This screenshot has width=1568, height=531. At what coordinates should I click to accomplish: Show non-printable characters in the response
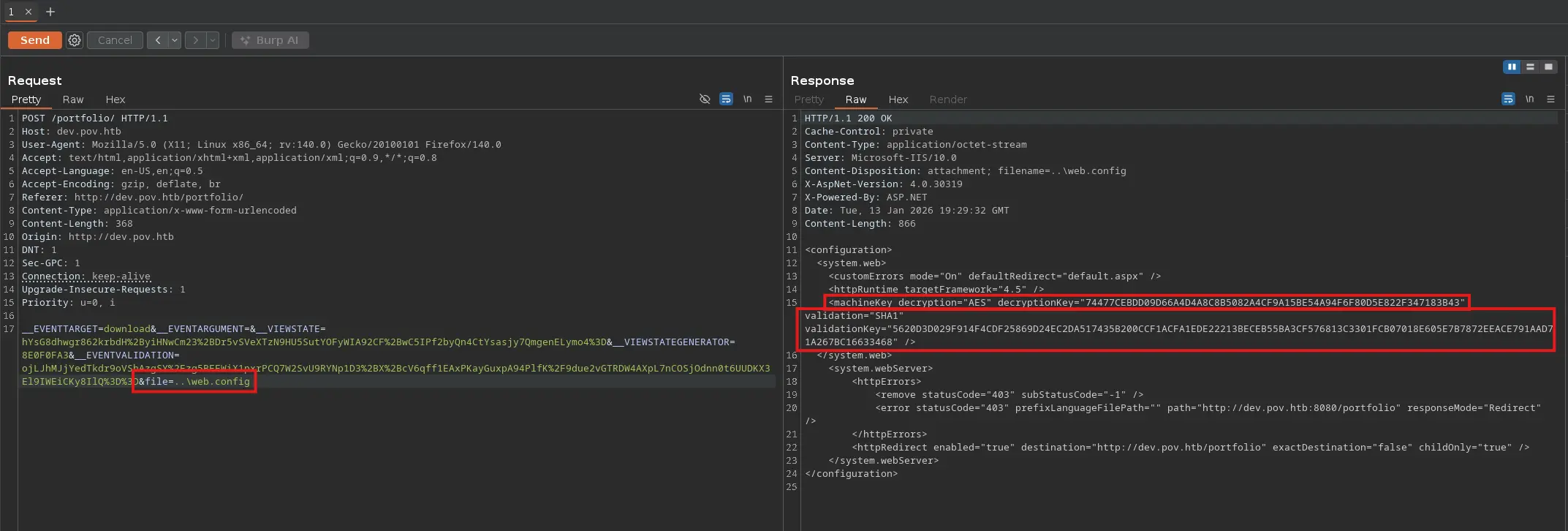click(x=1529, y=99)
